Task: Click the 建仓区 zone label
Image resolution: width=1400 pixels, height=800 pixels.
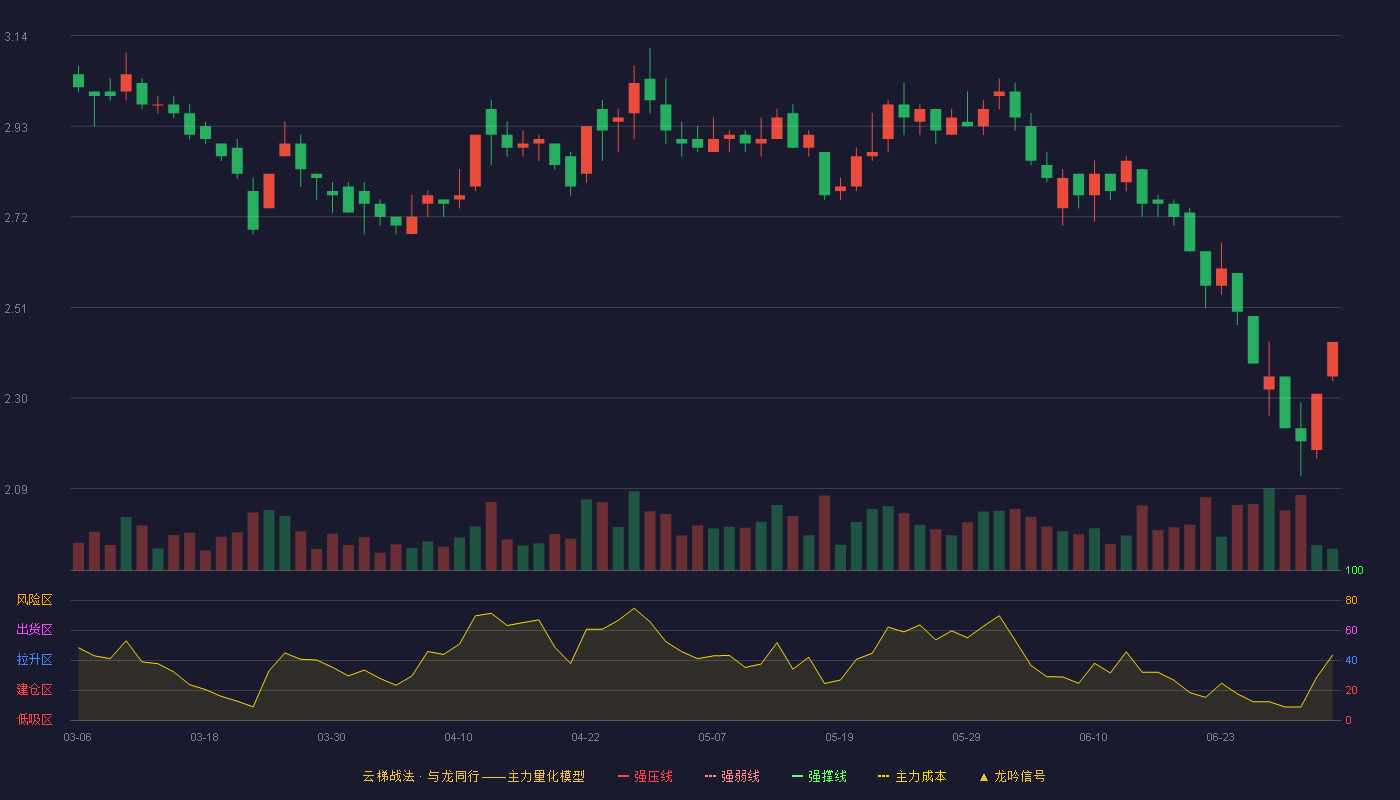Action: tap(34, 690)
